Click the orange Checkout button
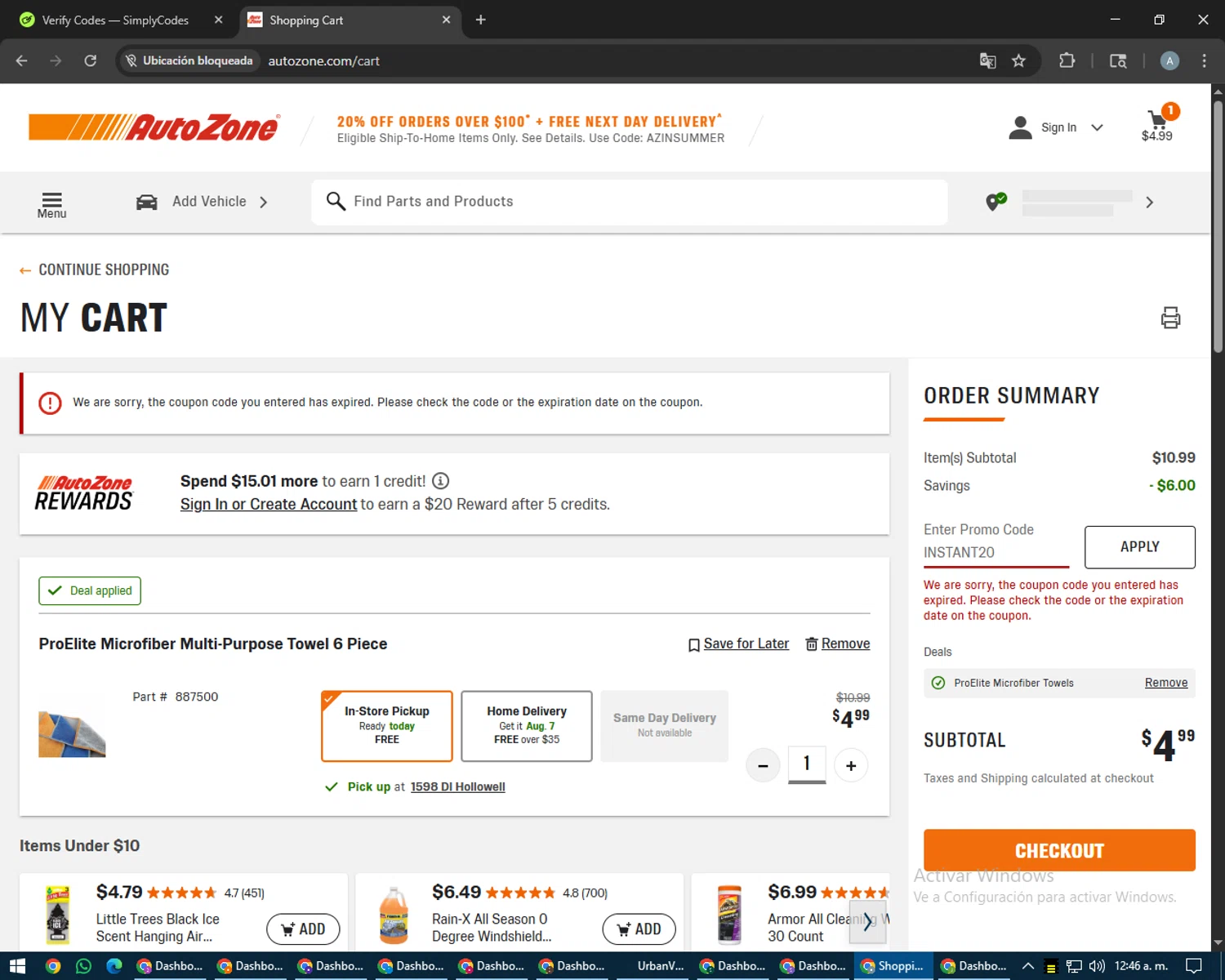The image size is (1225, 980). [1059, 850]
